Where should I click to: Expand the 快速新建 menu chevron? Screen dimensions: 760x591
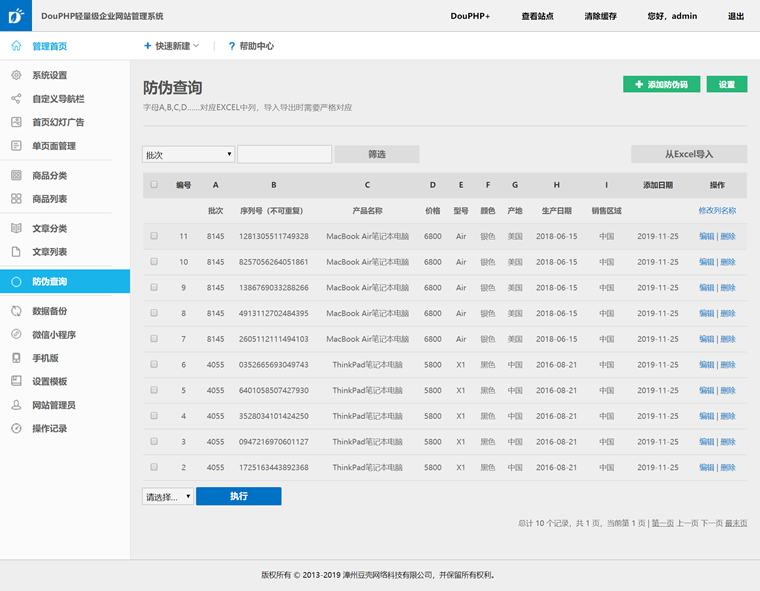196,46
